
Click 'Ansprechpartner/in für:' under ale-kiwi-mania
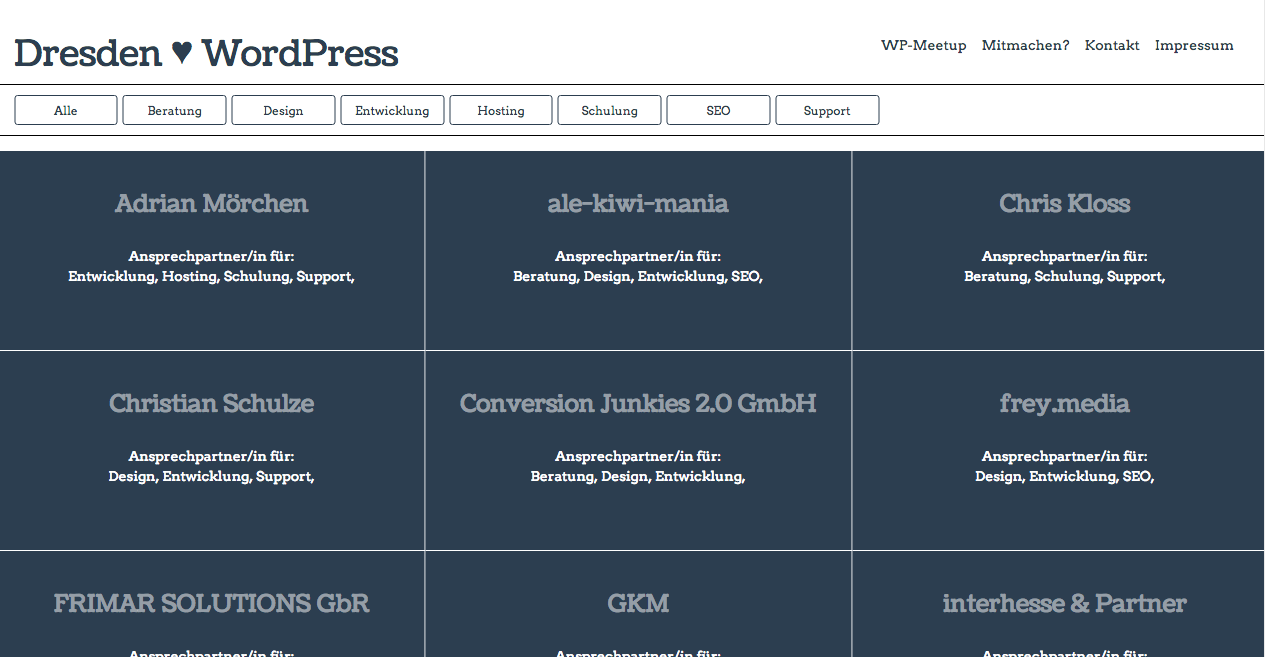[x=638, y=256]
